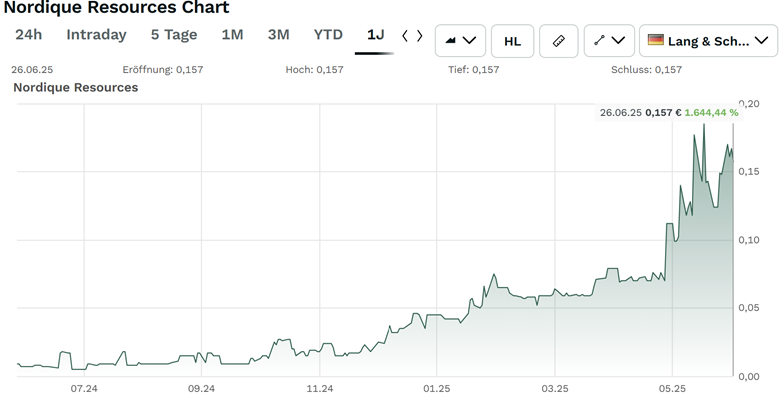The width and height of the screenshot is (780, 410).
Task: Show the 5 Tage chart range
Action: (174, 35)
